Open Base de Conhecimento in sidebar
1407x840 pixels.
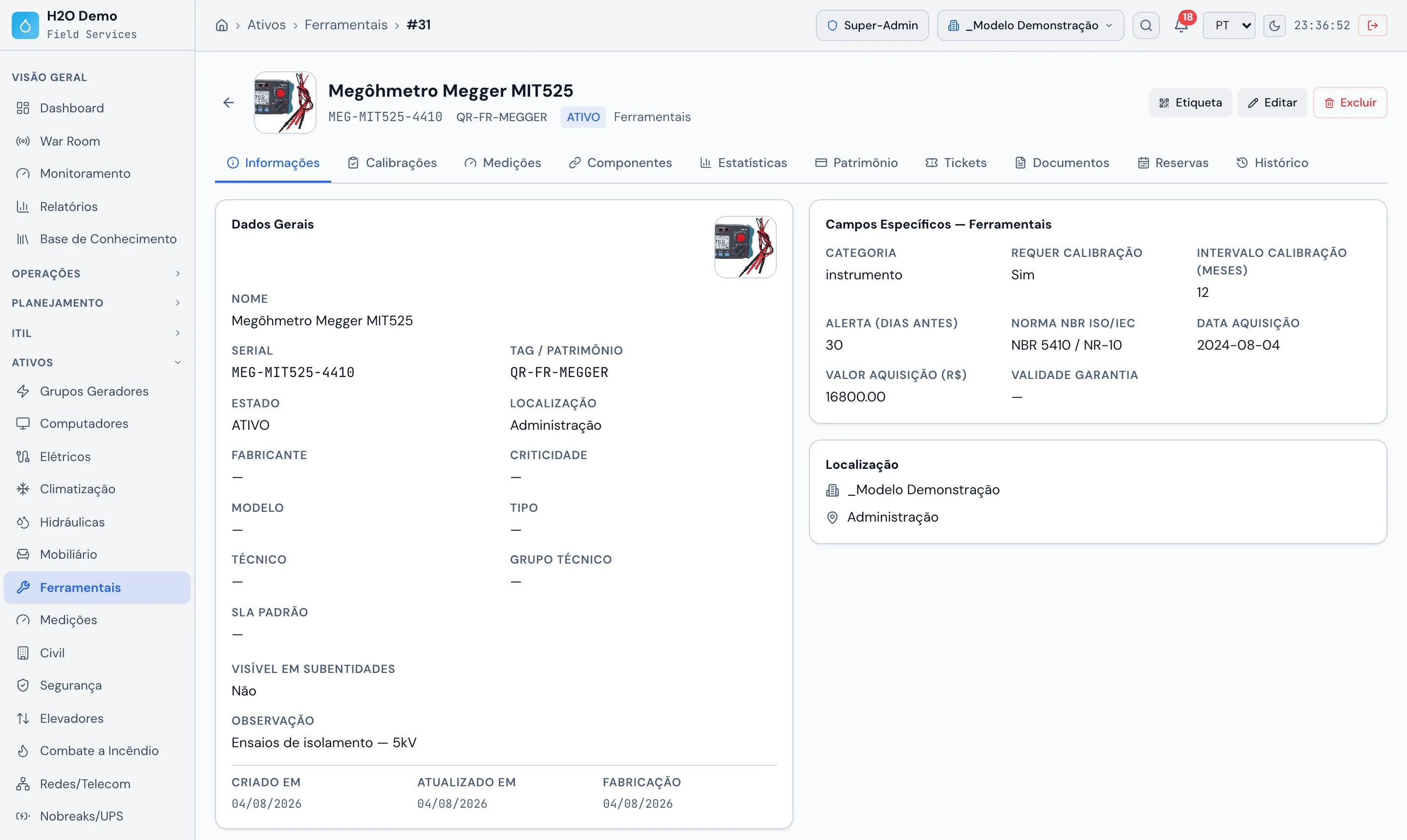point(97,239)
